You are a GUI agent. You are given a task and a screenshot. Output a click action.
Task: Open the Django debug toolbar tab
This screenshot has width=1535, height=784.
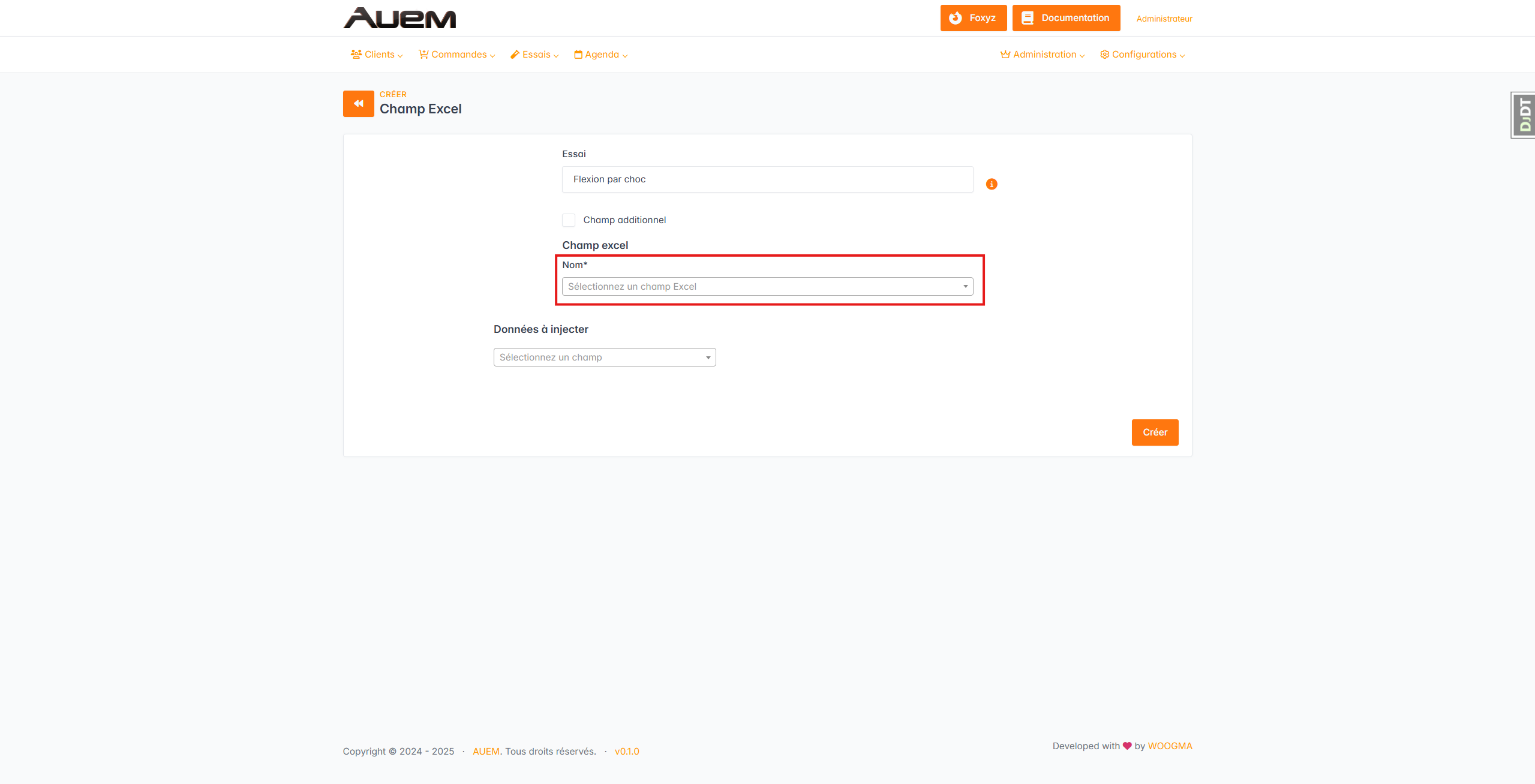[x=1524, y=115]
